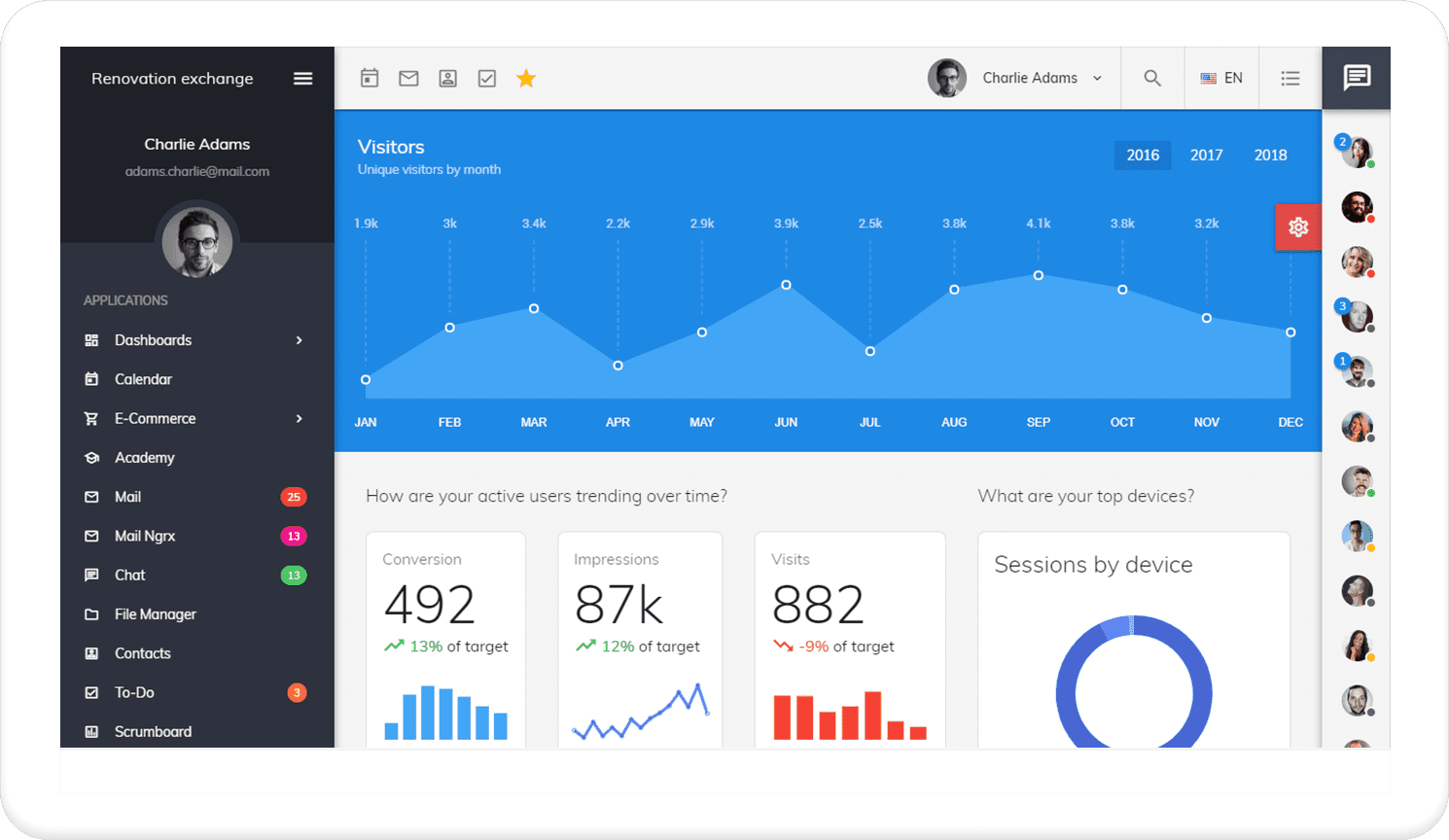Click the DEC data point on the chart

pyautogui.click(x=1290, y=332)
